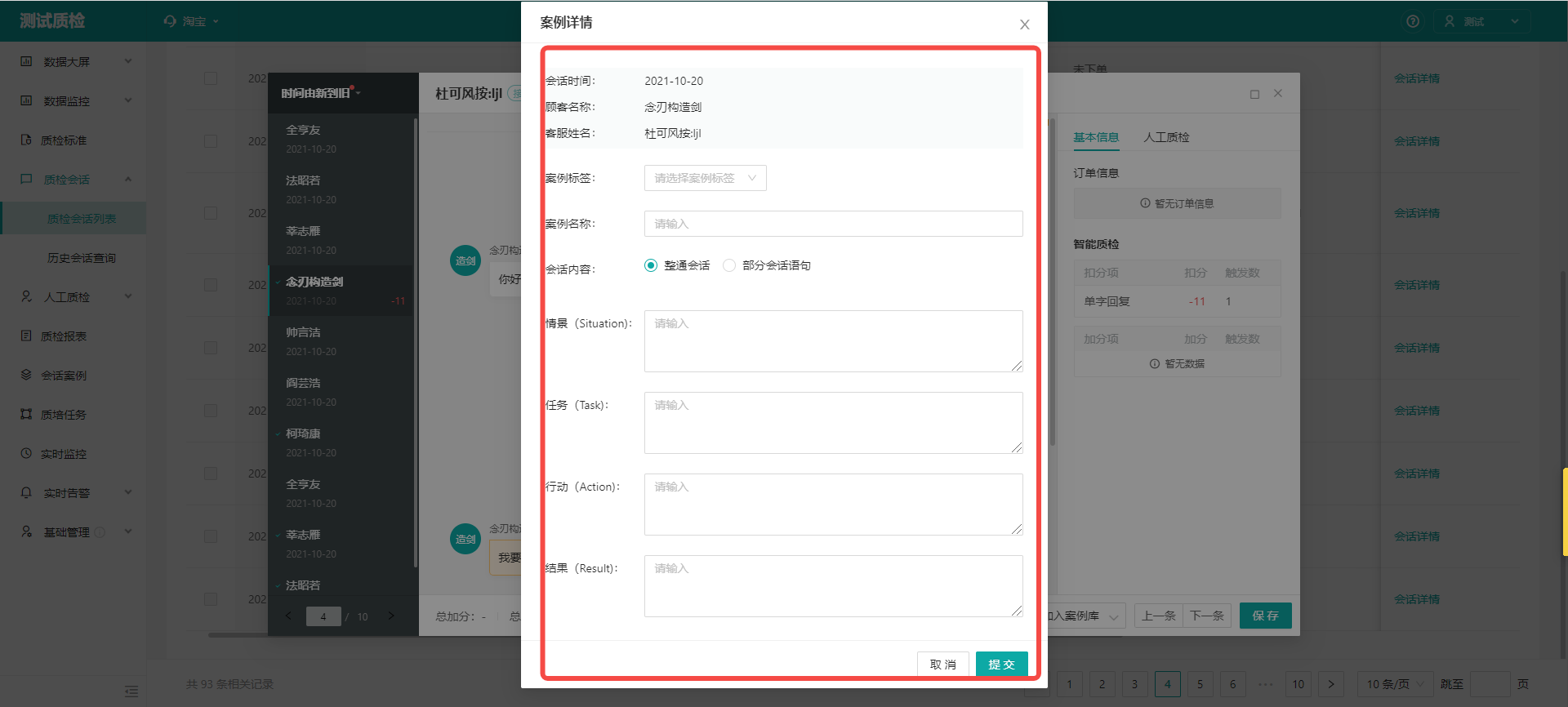Click the headset icon beside 淘宝
Viewport: 1568px width, 707px height.
(x=170, y=21)
